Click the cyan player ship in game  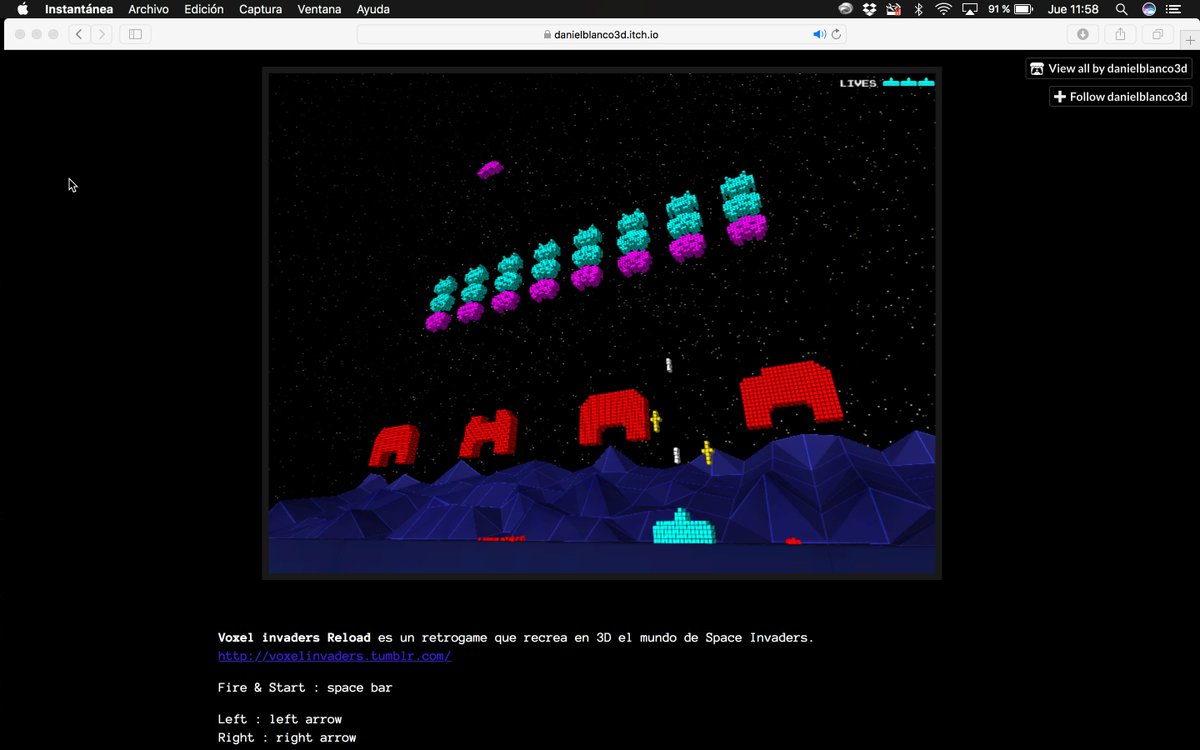684,527
